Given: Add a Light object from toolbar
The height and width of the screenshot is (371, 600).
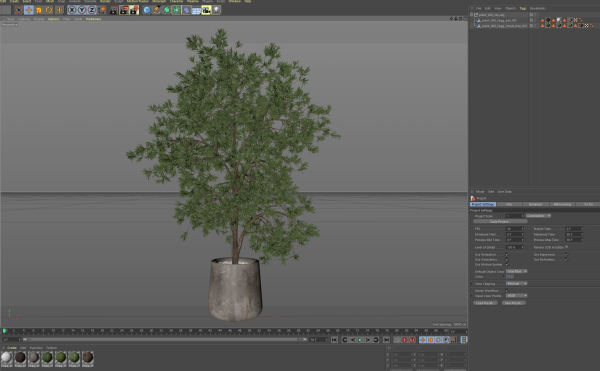Looking at the screenshot, I should tap(216, 10).
